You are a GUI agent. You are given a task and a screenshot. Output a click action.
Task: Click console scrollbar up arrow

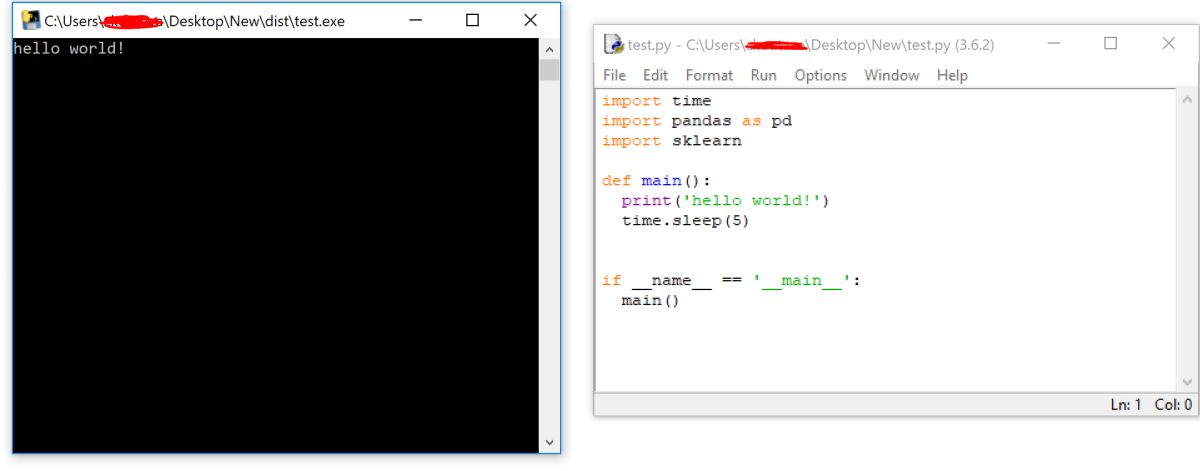[549, 48]
